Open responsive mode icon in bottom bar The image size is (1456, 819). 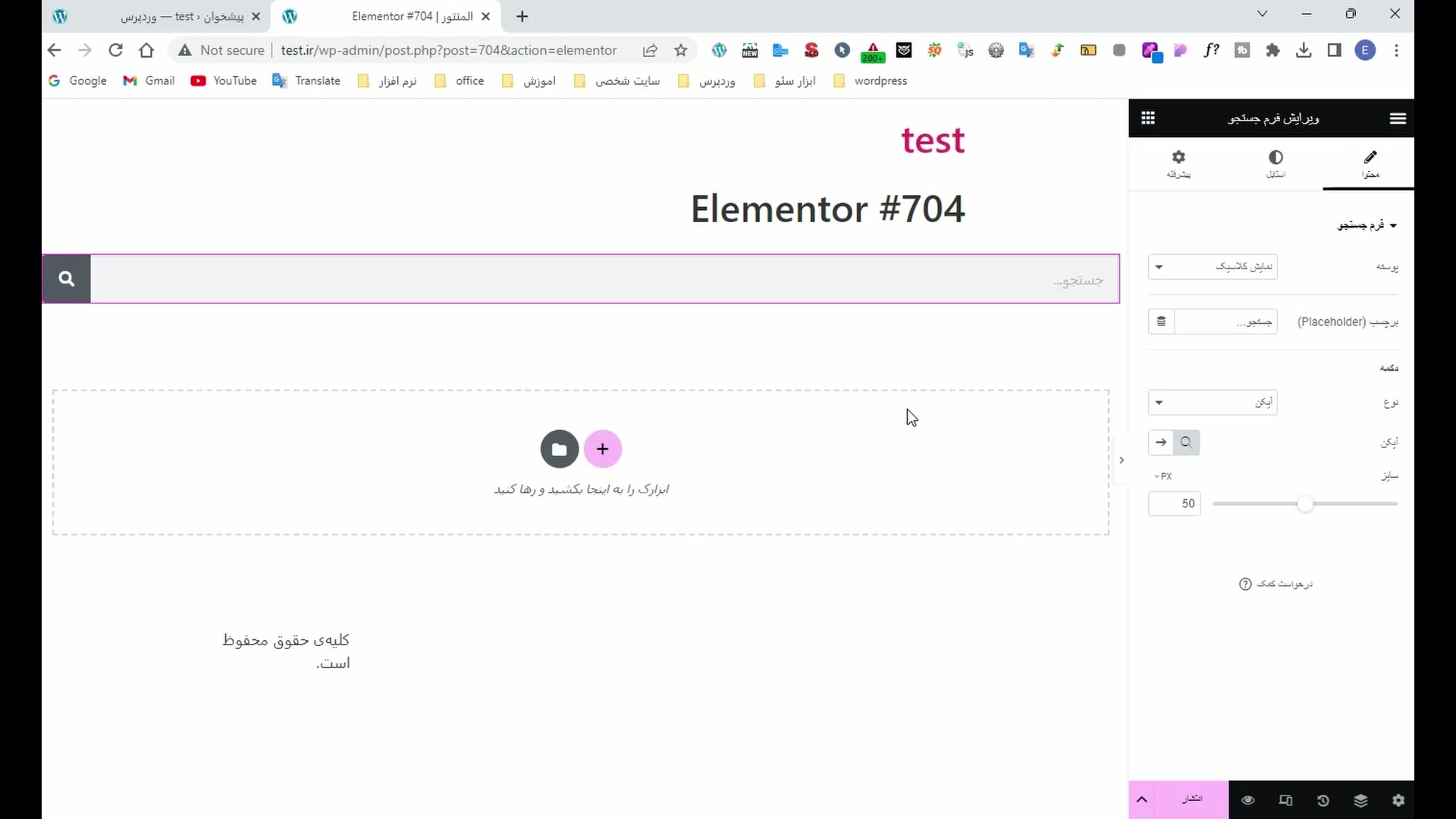click(x=1285, y=800)
